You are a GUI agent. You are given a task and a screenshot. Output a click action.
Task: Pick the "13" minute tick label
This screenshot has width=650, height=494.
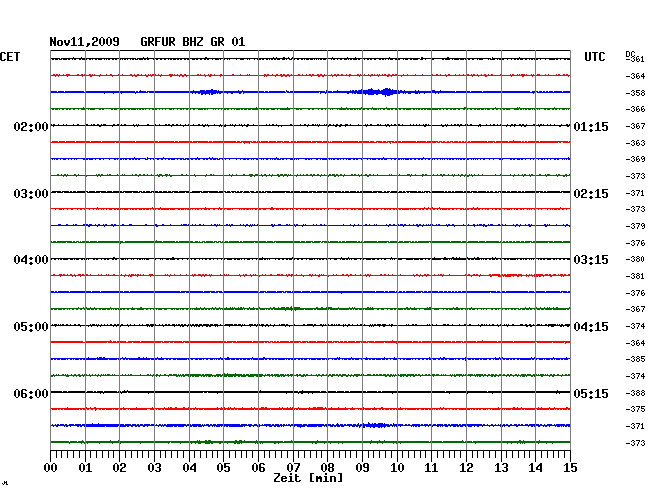click(501, 468)
